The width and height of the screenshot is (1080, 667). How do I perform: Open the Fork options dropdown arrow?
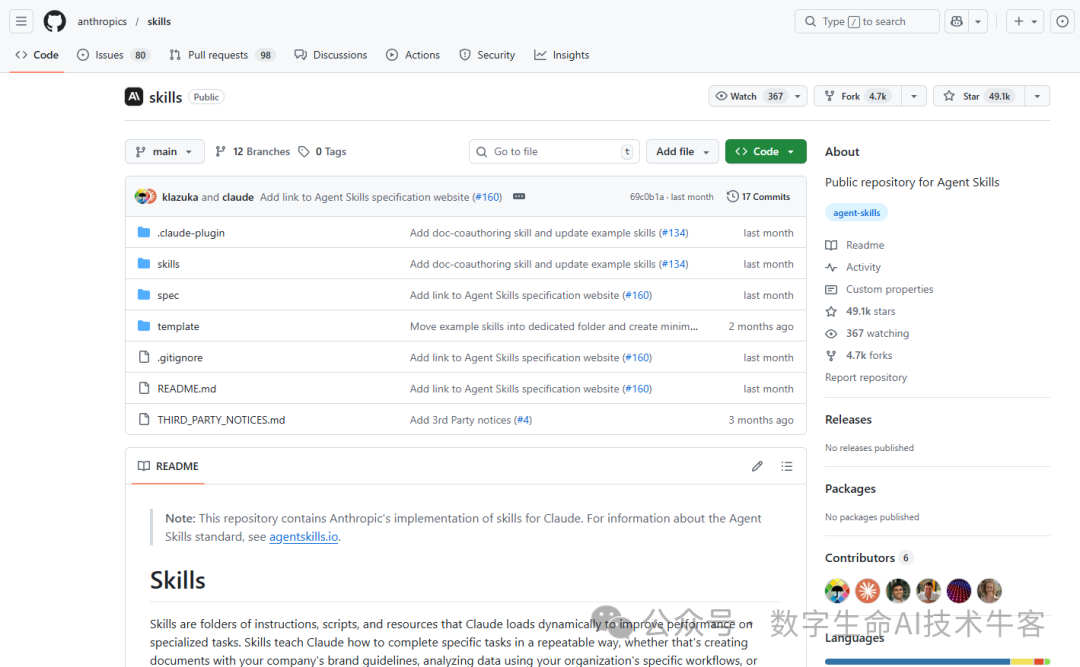point(914,96)
